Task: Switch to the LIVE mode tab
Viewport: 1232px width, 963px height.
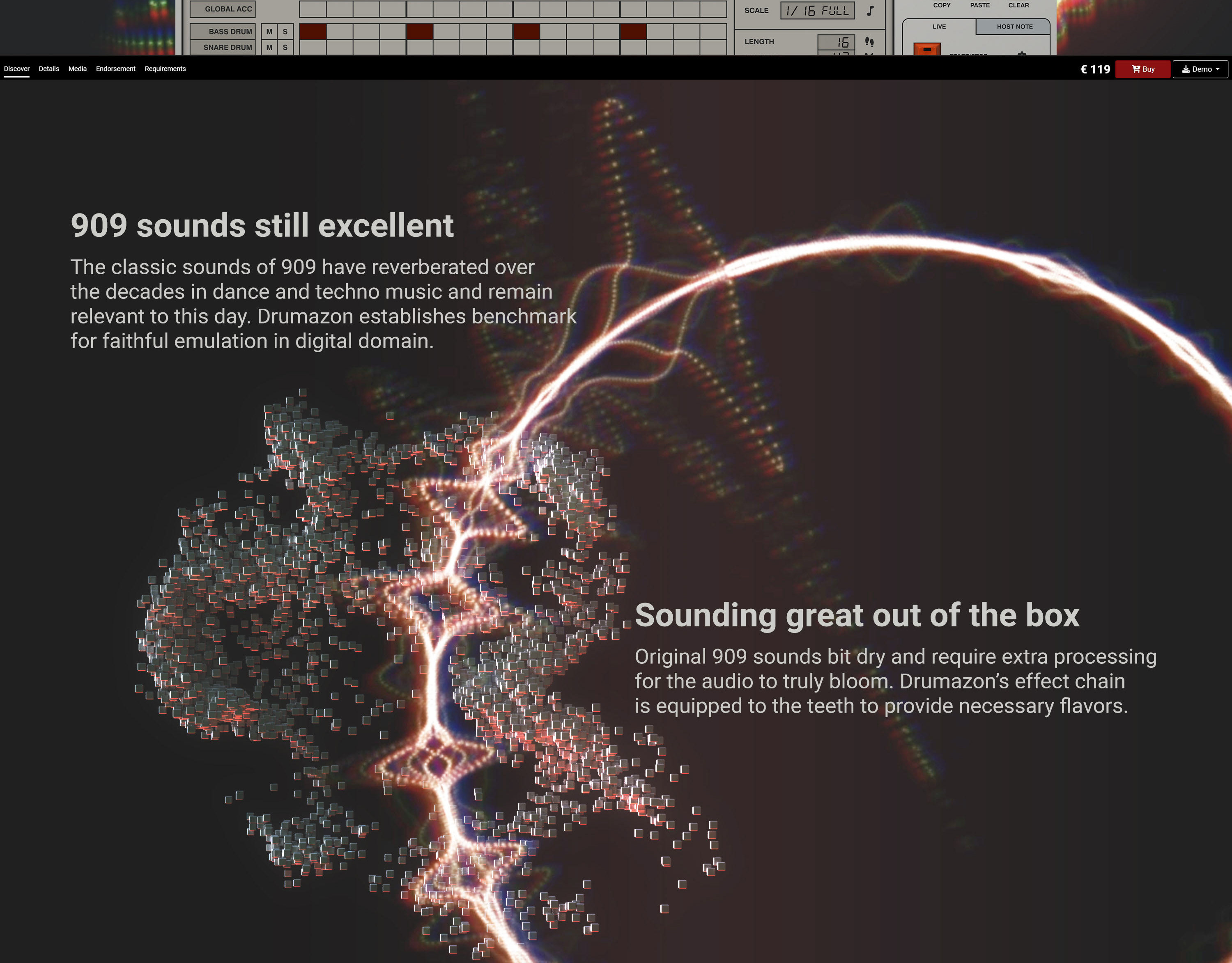Action: click(x=939, y=27)
